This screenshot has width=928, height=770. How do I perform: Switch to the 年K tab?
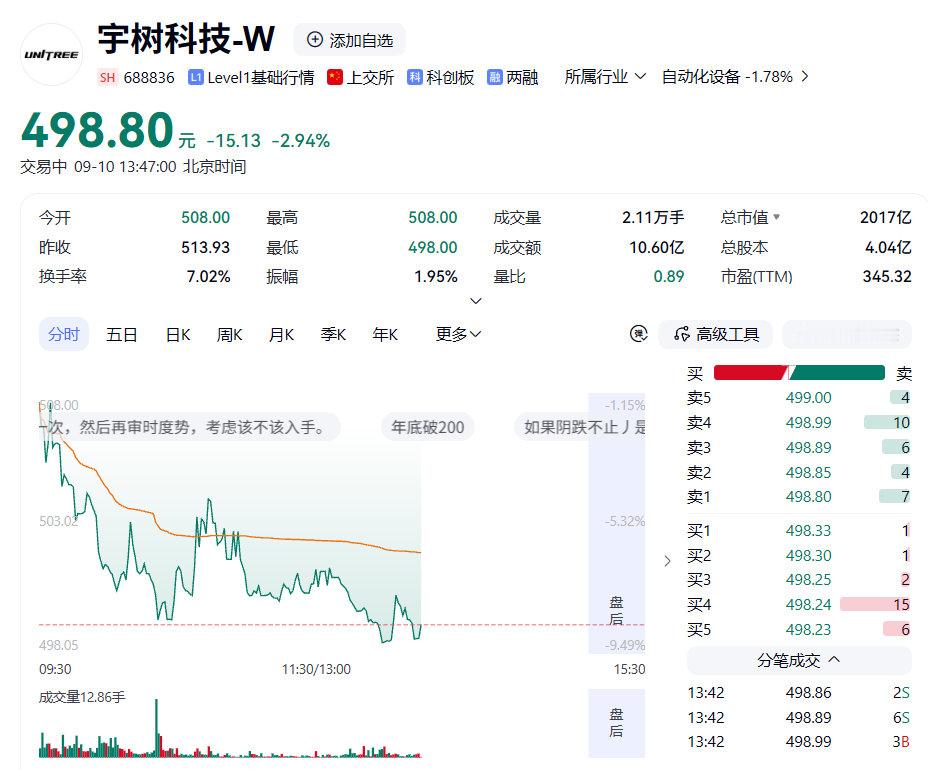pyautogui.click(x=385, y=334)
